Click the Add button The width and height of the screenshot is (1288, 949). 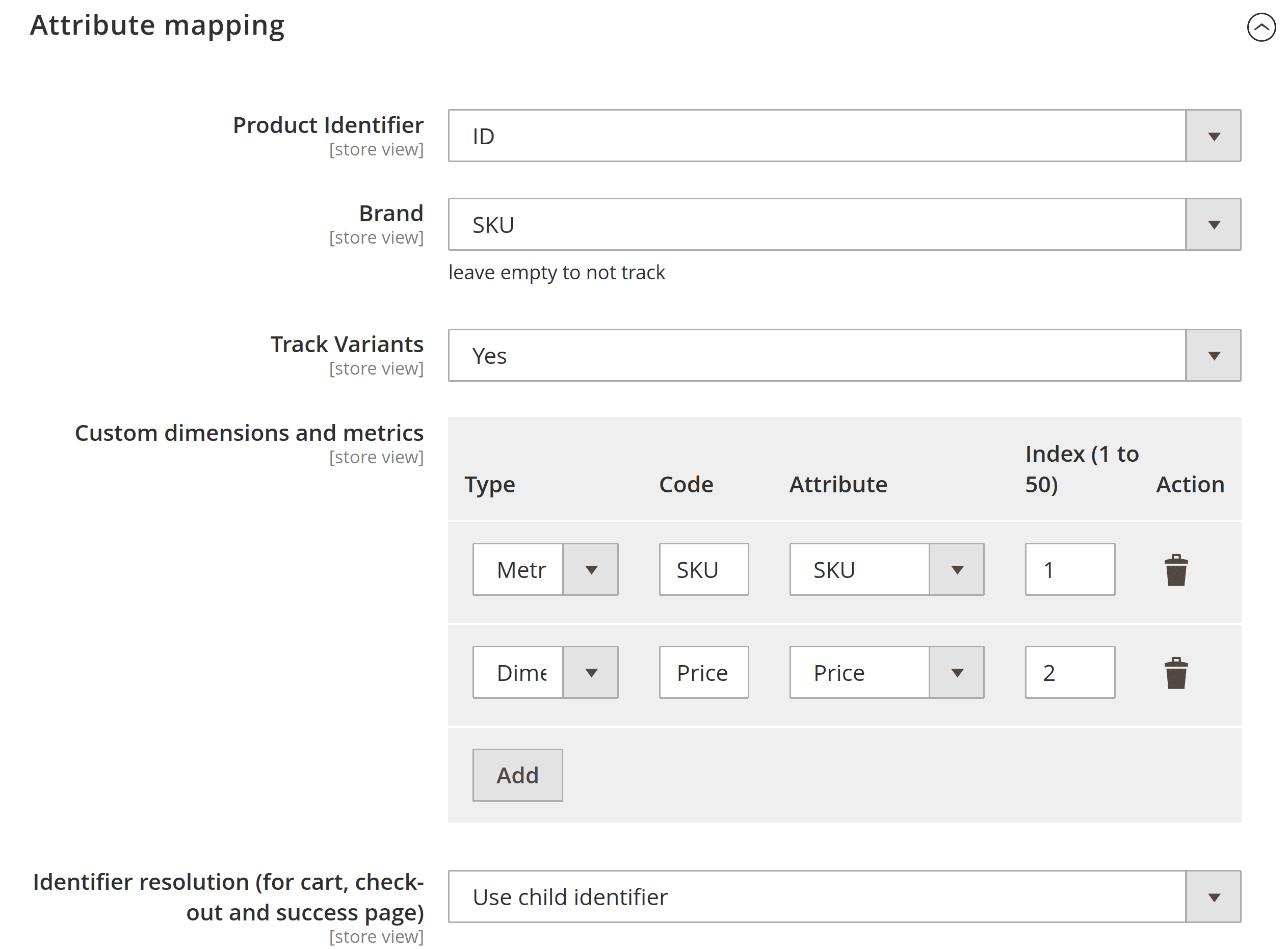click(517, 775)
